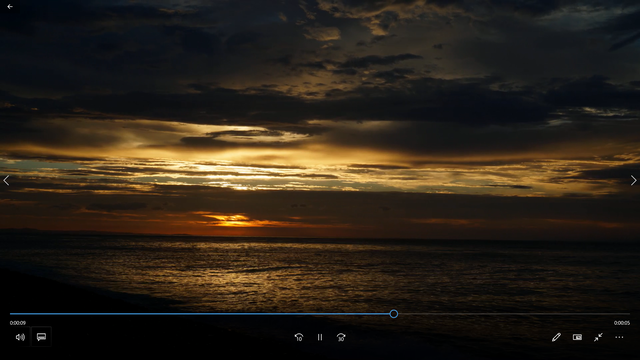Open the pencil edit options

coord(556,337)
